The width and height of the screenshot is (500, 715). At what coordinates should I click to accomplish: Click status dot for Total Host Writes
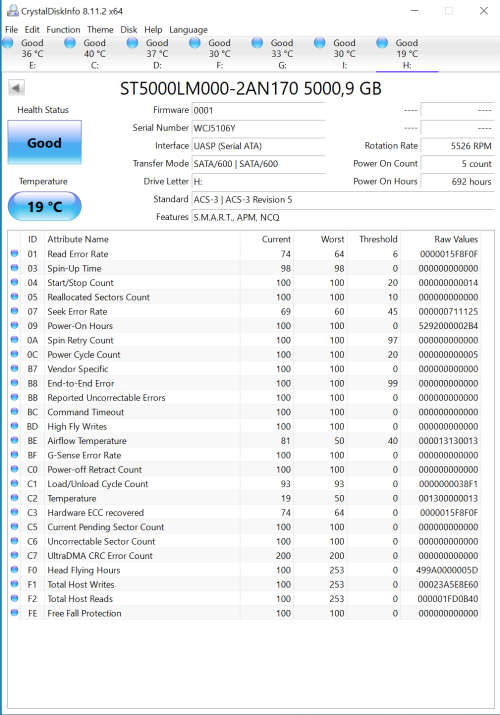[x=15, y=584]
